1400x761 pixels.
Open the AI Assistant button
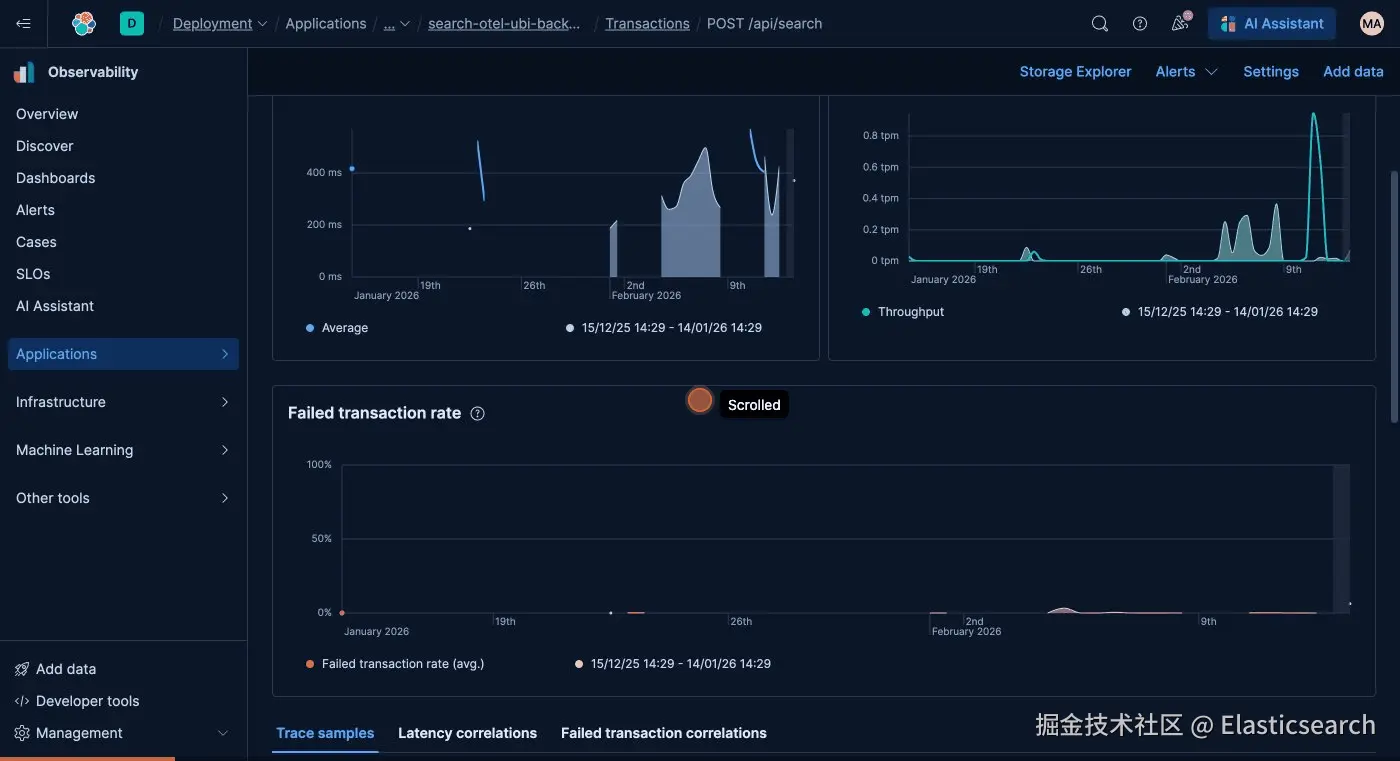point(1272,24)
